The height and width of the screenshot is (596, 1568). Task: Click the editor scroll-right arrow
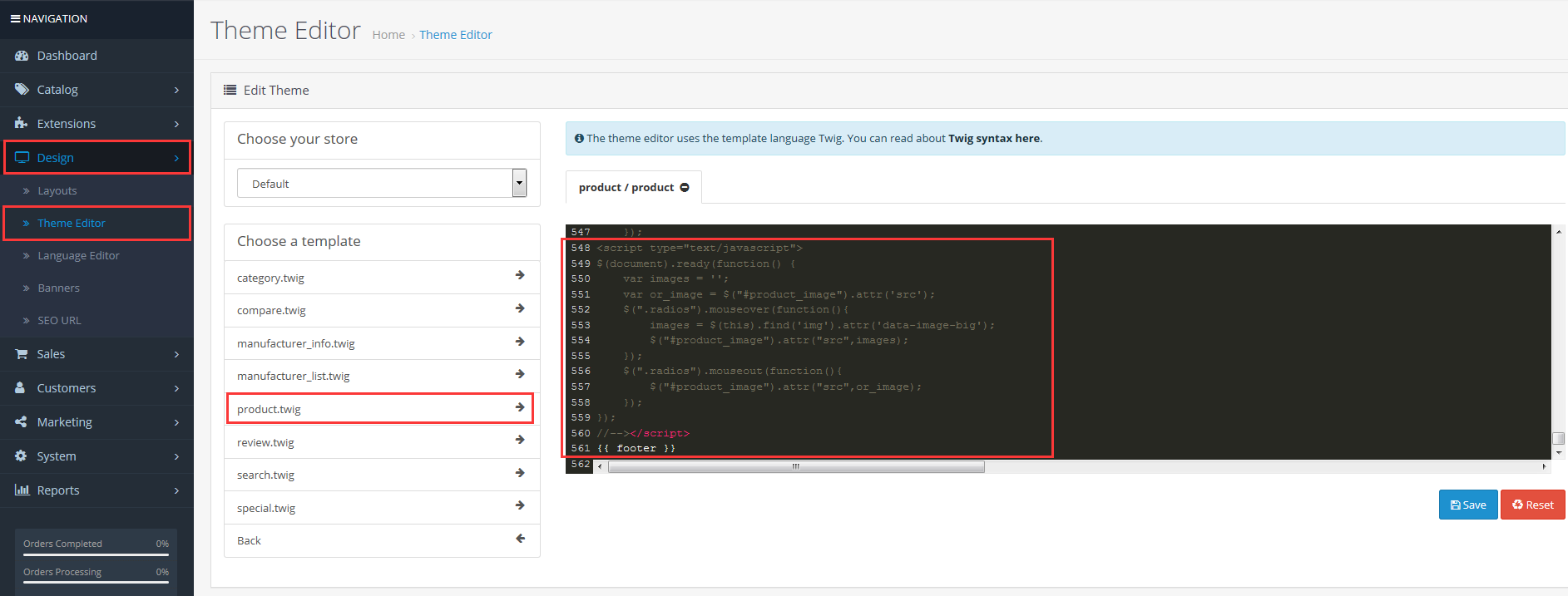[x=1544, y=466]
